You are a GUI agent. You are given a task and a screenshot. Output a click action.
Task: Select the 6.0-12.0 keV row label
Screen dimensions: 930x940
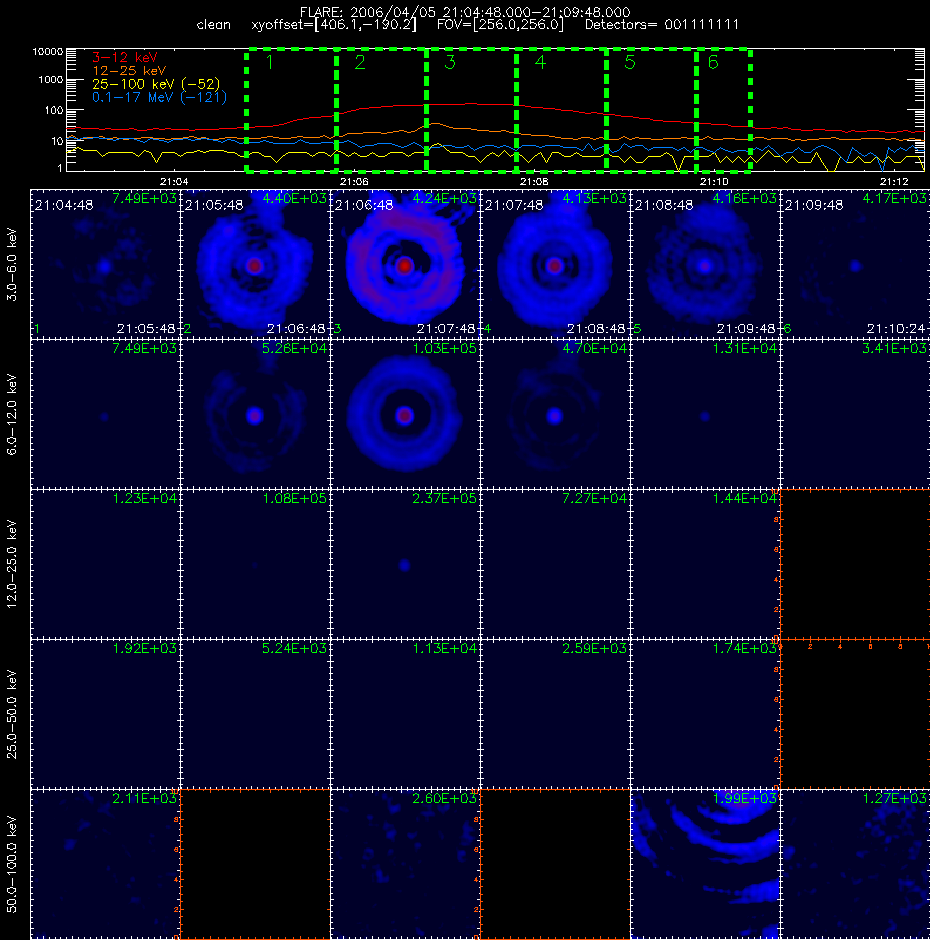12,414
